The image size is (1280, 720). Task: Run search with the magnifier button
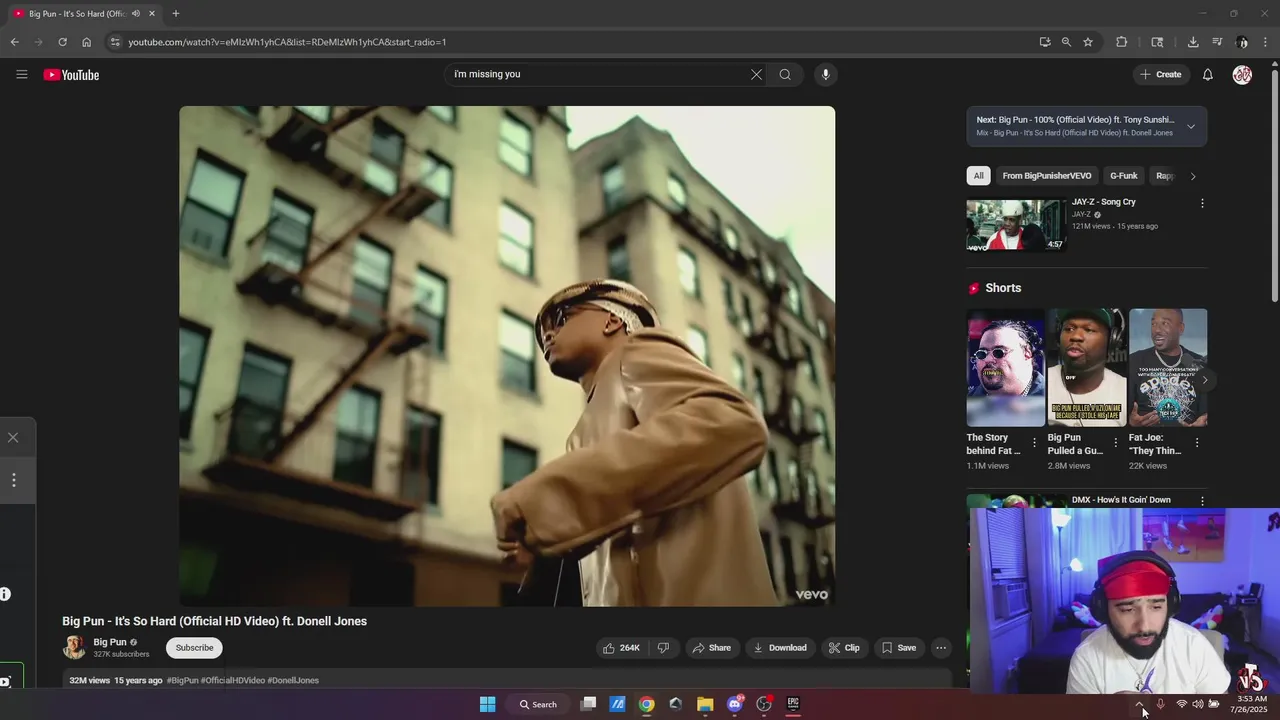785,74
